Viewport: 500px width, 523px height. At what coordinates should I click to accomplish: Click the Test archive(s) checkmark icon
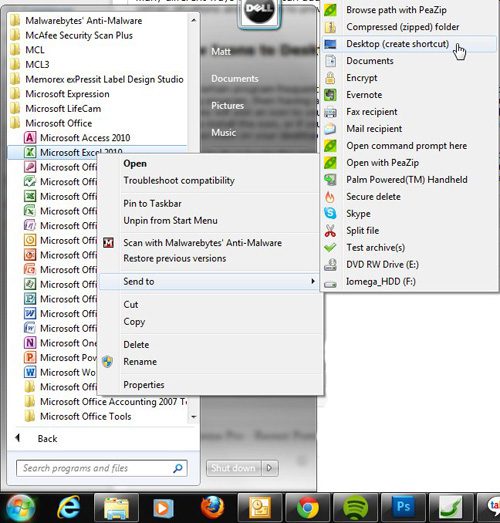point(330,247)
